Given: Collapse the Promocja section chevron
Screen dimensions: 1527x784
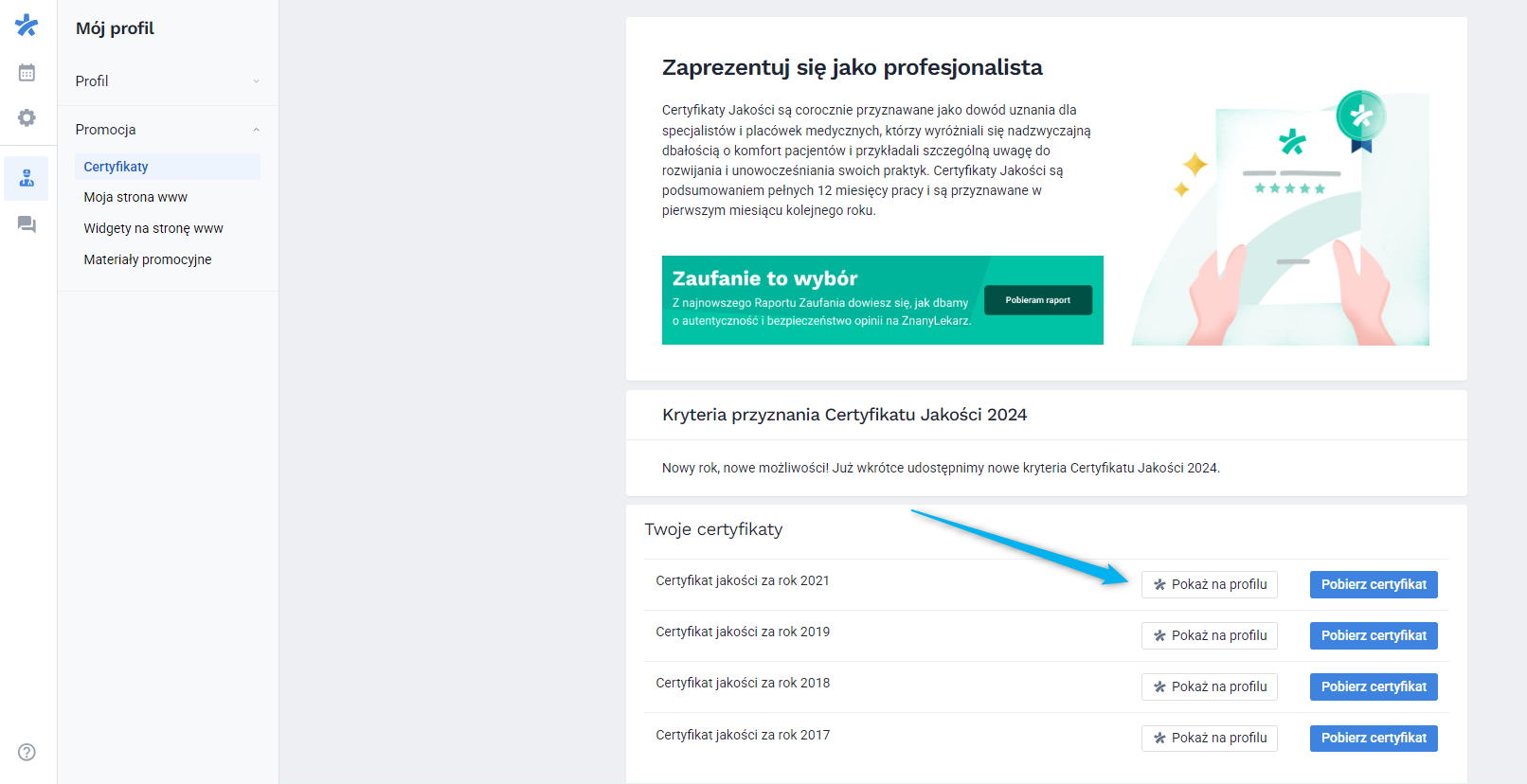Looking at the screenshot, I should tap(255, 128).
